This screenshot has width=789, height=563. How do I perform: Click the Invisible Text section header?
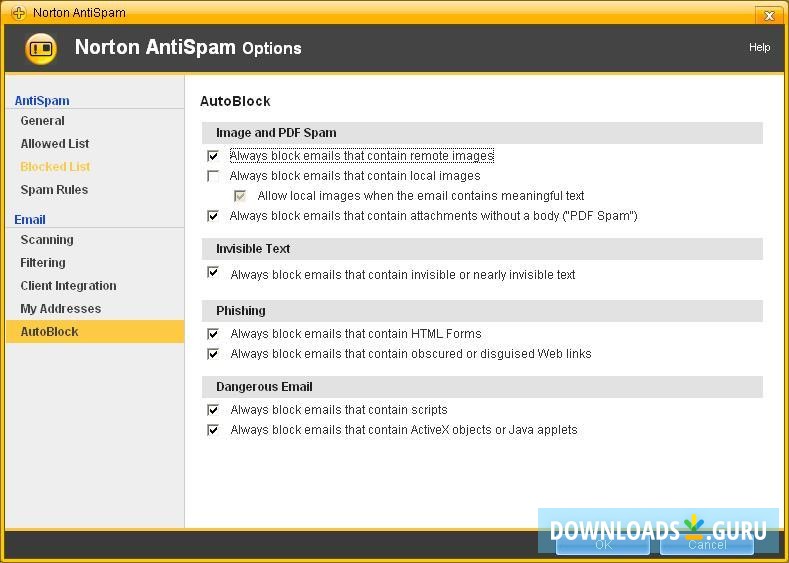[x=482, y=249]
